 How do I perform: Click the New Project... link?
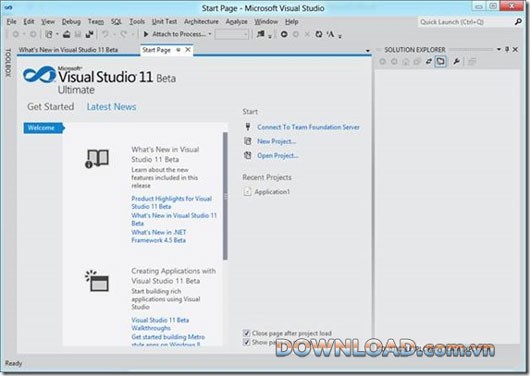276,141
